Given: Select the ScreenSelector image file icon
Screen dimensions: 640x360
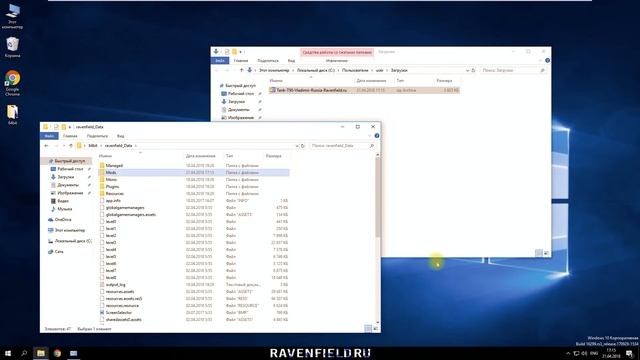Looking at the screenshot, I should click(x=102, y=312).
